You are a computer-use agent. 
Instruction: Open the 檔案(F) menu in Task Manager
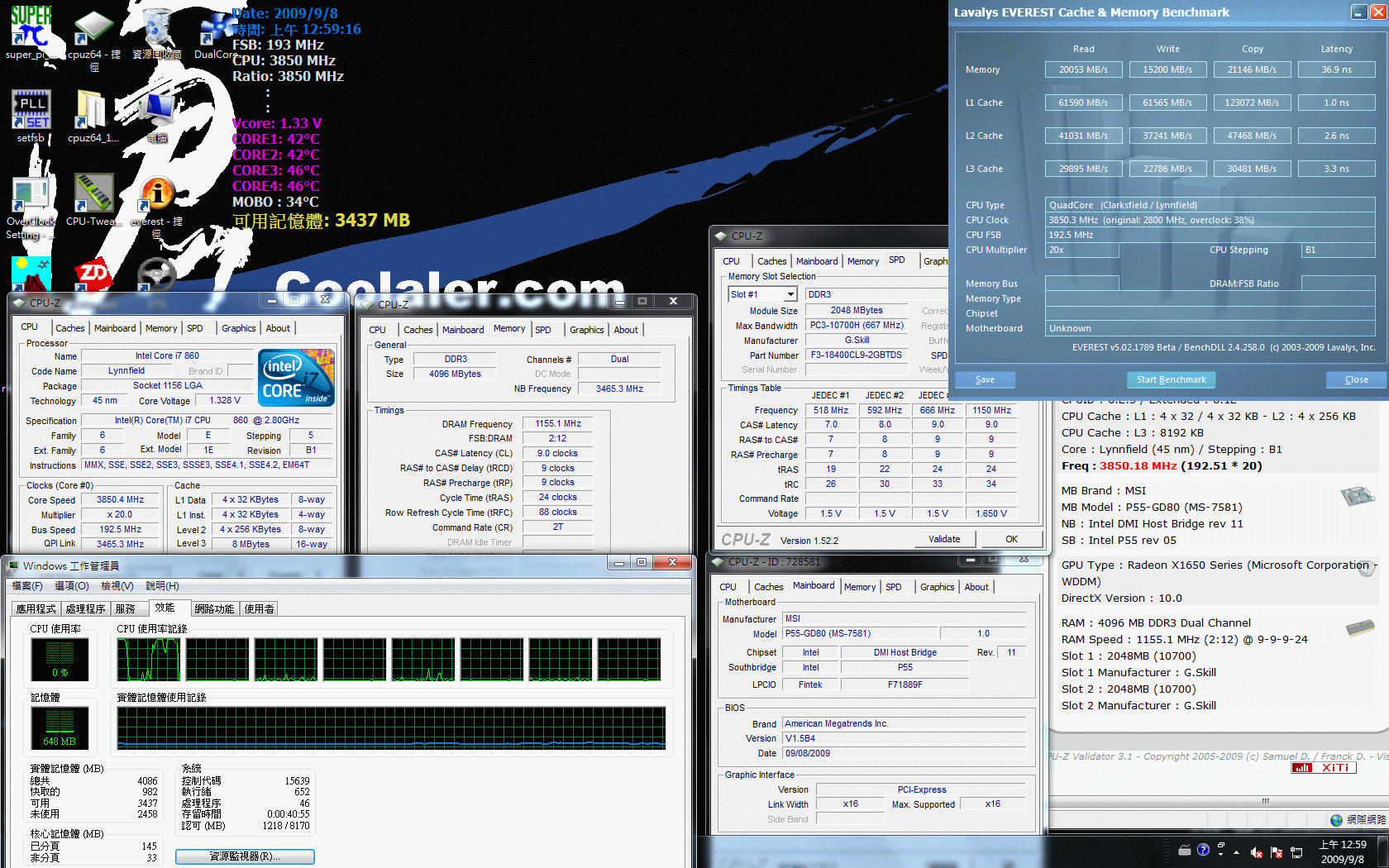(x=27, y=586)
